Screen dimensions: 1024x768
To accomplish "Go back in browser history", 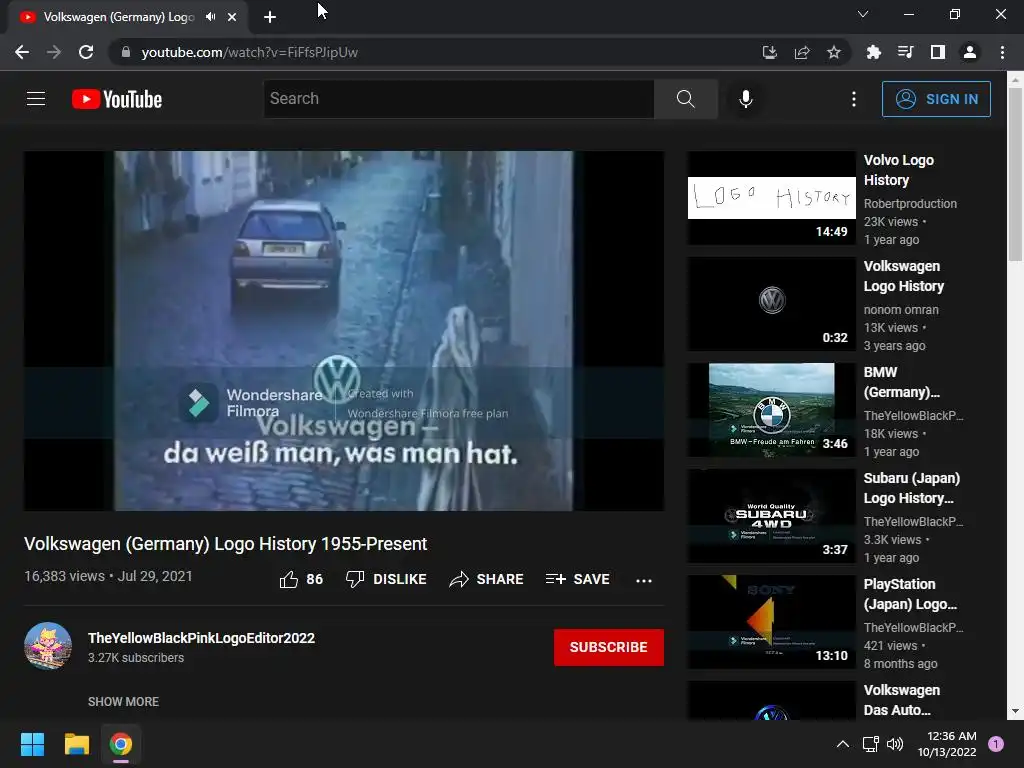I will point(22,52).
